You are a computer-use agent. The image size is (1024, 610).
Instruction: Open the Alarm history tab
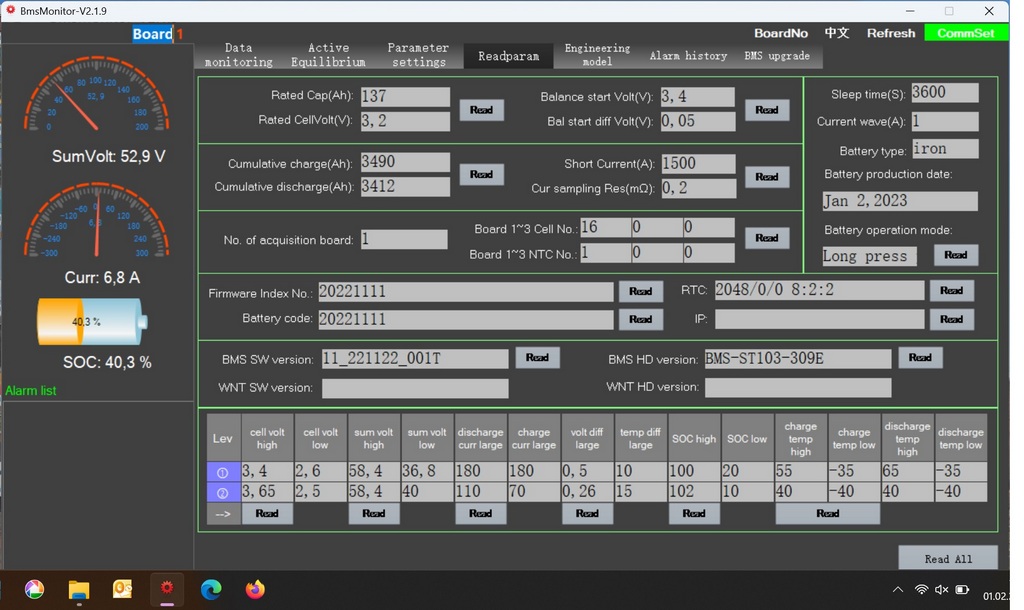point(688,56)
